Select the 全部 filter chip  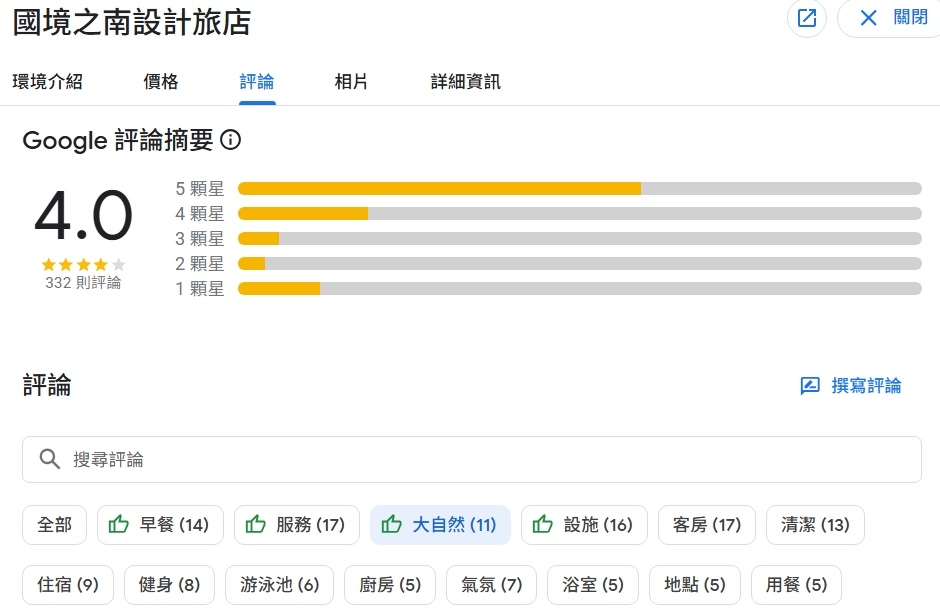click(x=55, y=524)
